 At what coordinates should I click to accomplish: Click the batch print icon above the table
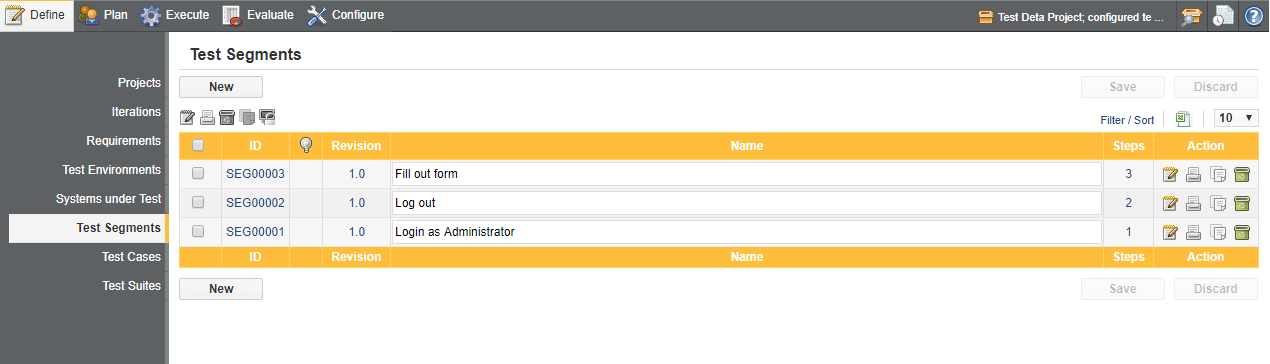point(207,118)
